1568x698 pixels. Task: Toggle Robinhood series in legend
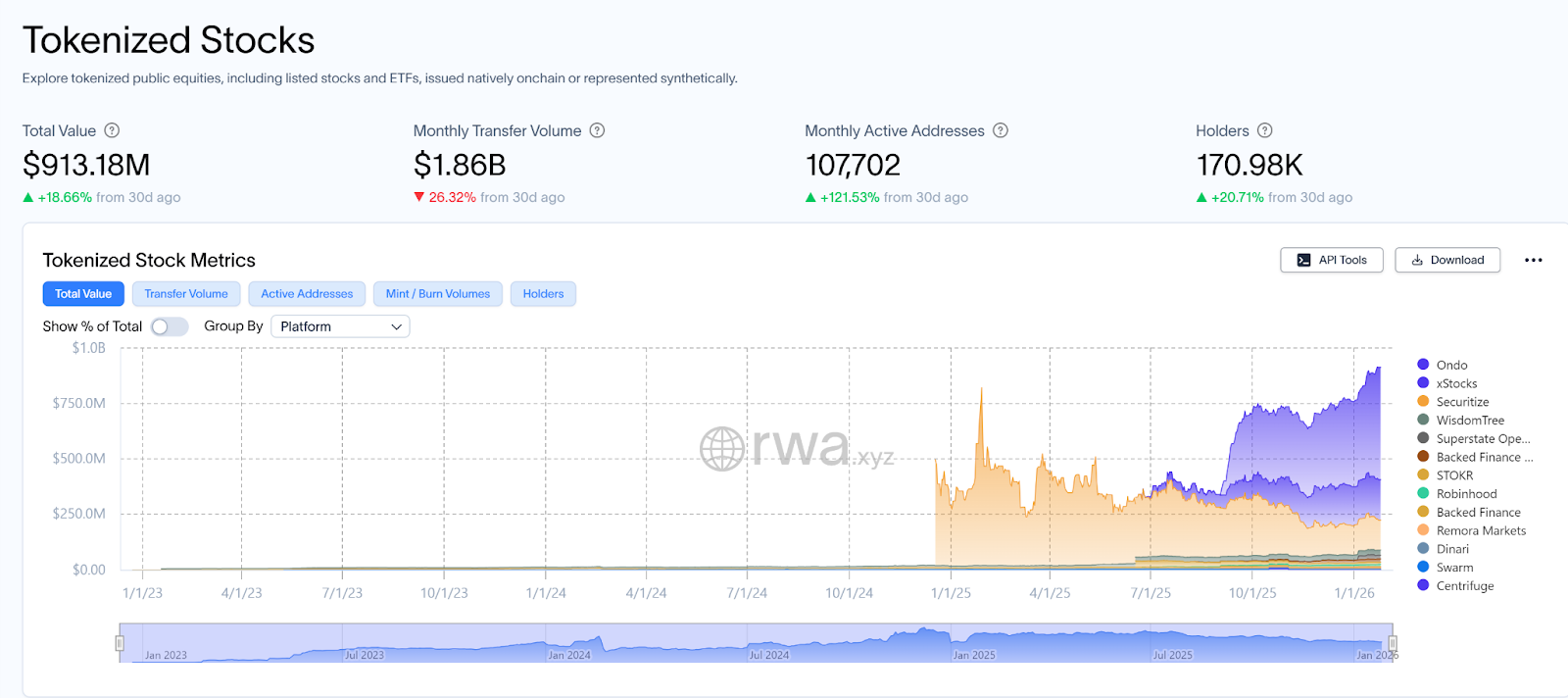click(x=1457, y=494)
